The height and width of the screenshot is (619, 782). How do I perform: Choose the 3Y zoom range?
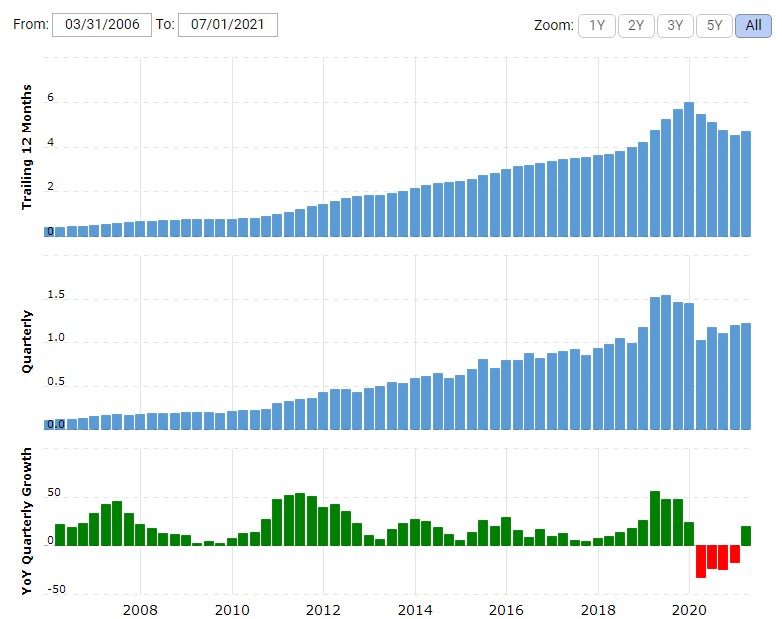pos(675,25)
